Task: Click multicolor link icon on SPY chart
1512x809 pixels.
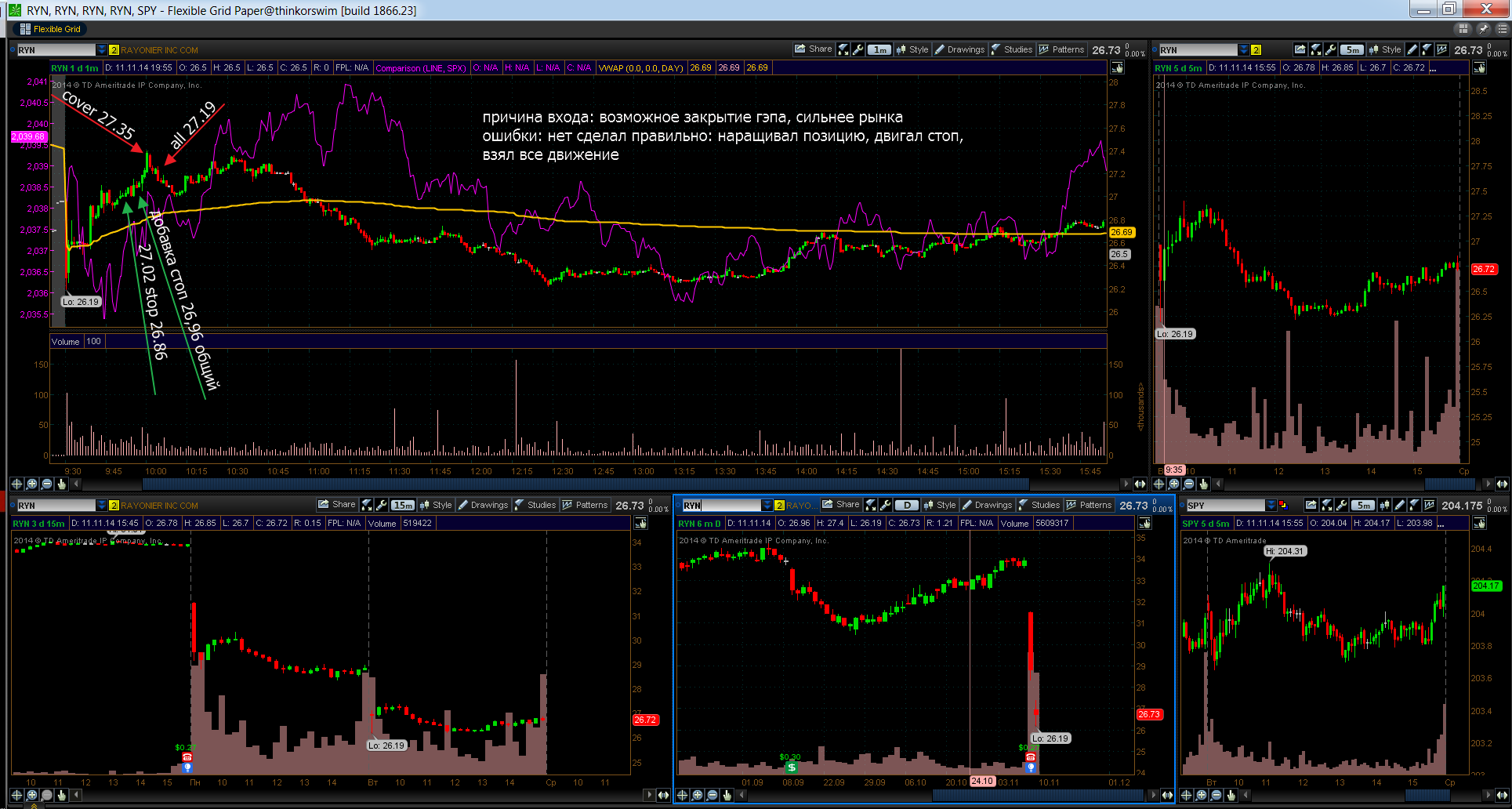Action: click(x=1283, y=505)
